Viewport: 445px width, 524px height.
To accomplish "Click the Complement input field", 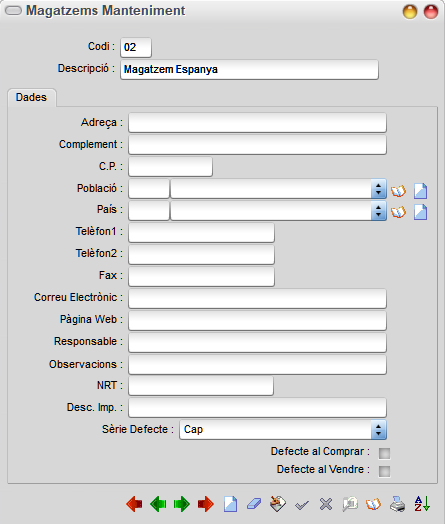I will pyautogui.click(x=258, y=145).
